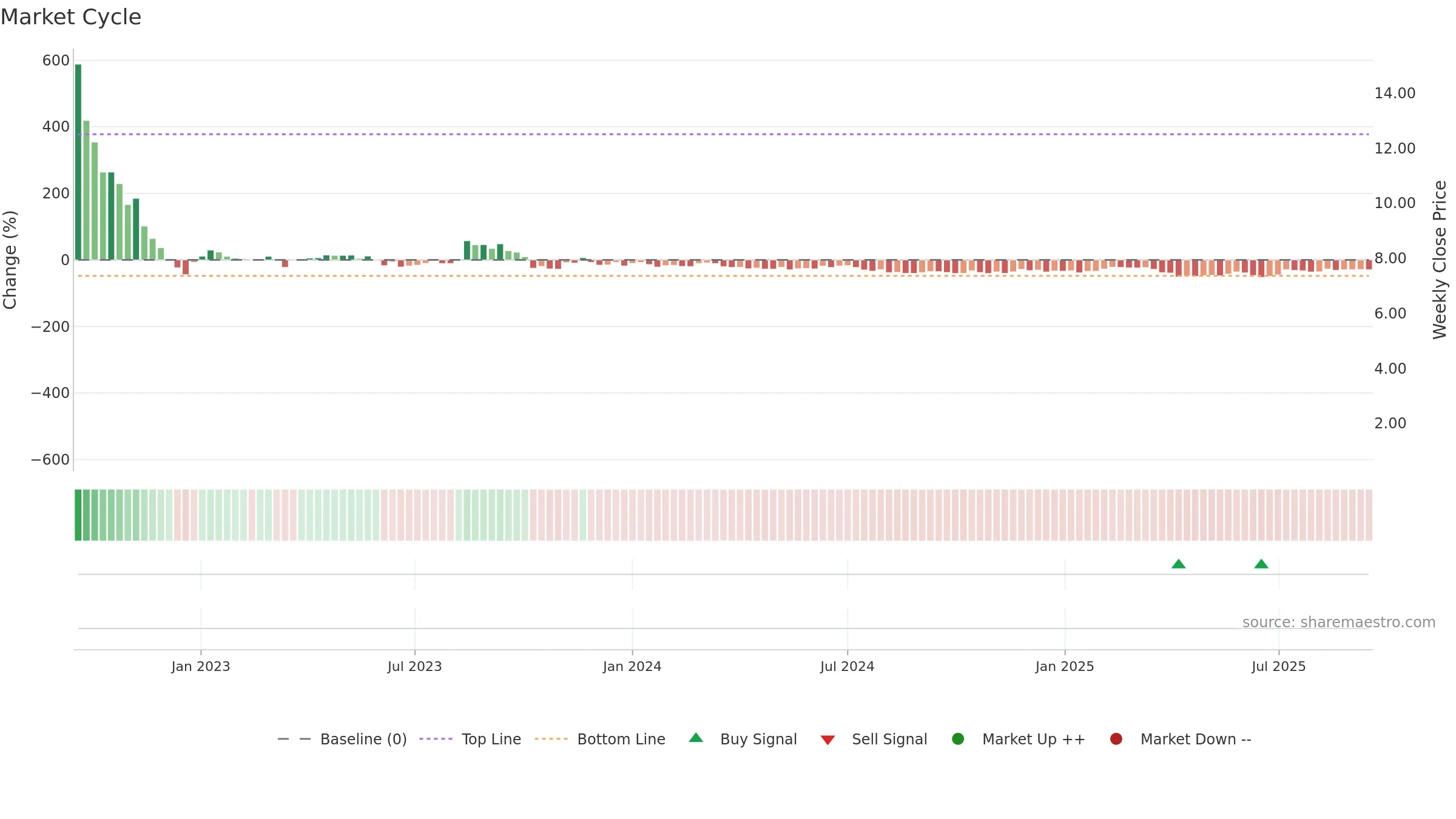This screenshot has height=819, width=1456.
Task: Toggle the Buy Signal legend entry
Action: (743, 739)
